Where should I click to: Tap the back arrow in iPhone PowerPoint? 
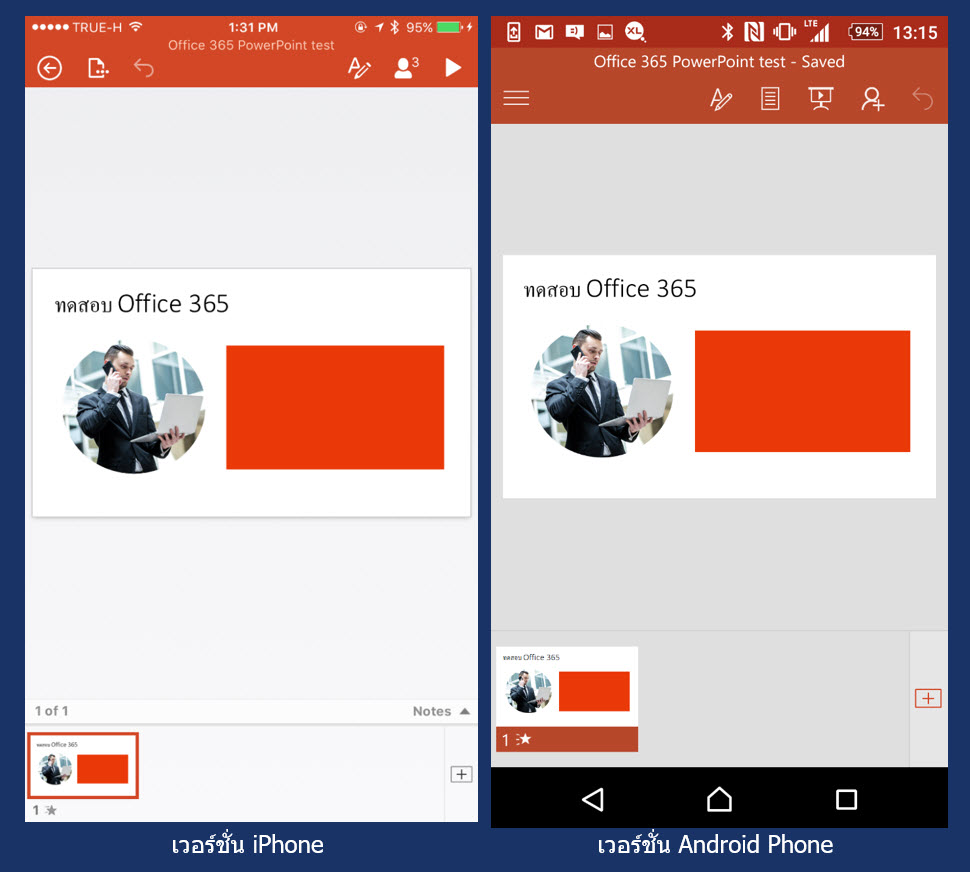coord(49,68)
